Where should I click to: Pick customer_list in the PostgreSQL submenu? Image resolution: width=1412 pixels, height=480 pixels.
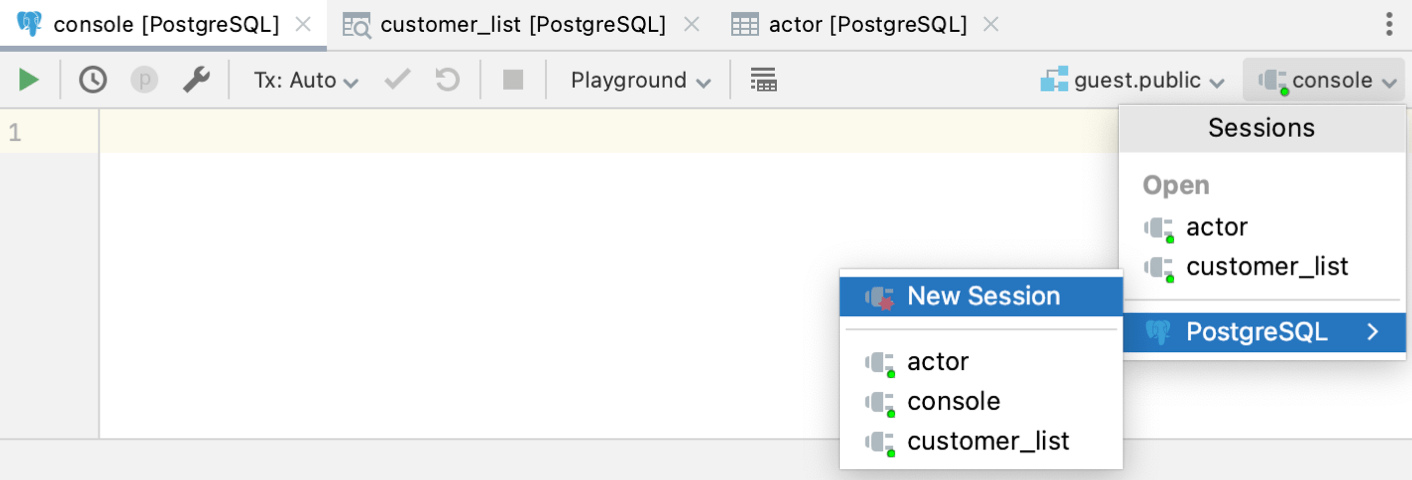(x=987, y=441)
